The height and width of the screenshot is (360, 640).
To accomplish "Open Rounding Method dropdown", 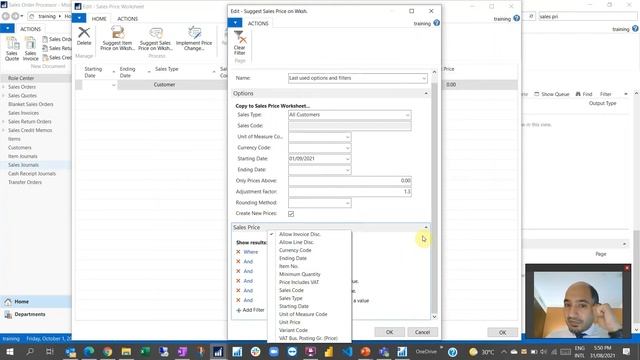I will click(347, 203).
